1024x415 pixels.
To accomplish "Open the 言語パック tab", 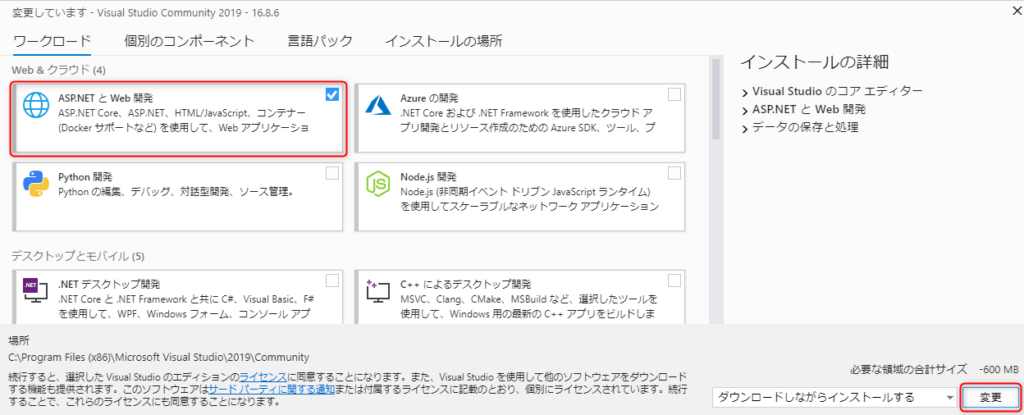I will pyautogui.click(x=320, y=42).
